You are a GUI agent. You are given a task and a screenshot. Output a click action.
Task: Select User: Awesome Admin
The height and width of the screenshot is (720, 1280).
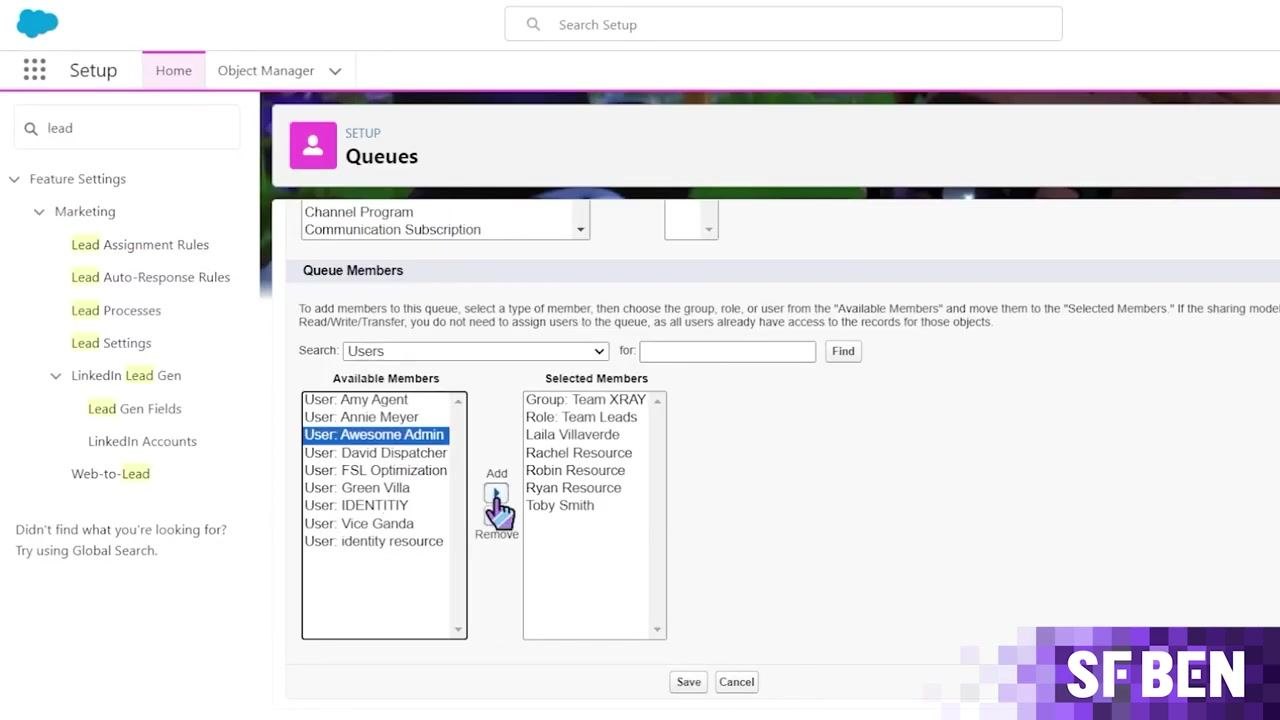[x=376, y=435]
